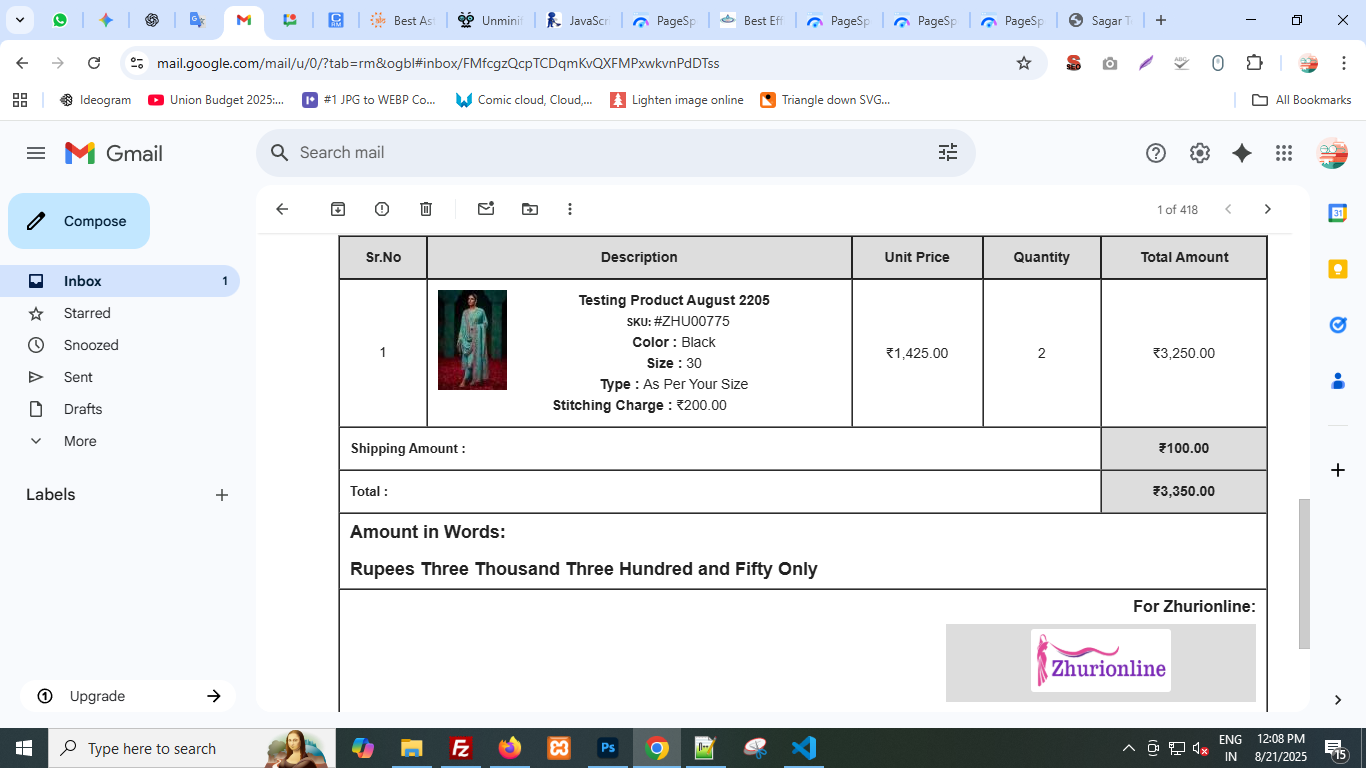Expand the More section in sidebar
The width and height of the screenshot is (1366, 768).
(80, 441)
